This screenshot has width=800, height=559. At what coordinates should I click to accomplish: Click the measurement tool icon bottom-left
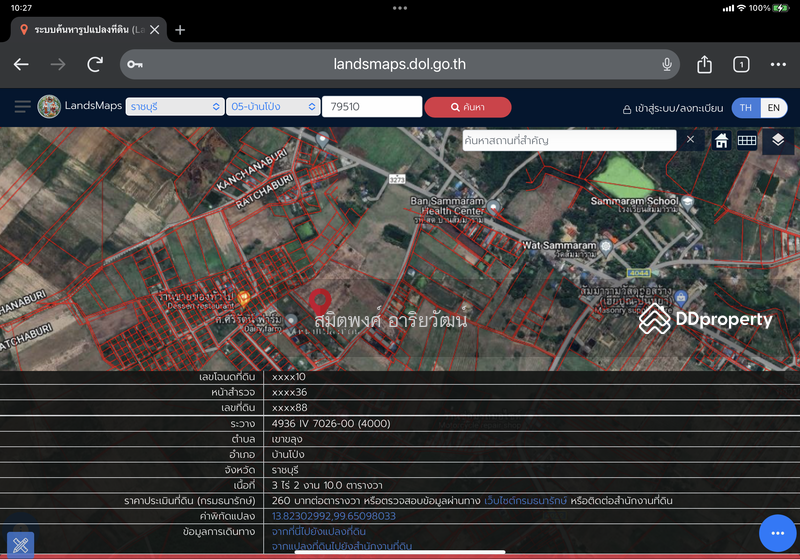[x=20, y=545]
